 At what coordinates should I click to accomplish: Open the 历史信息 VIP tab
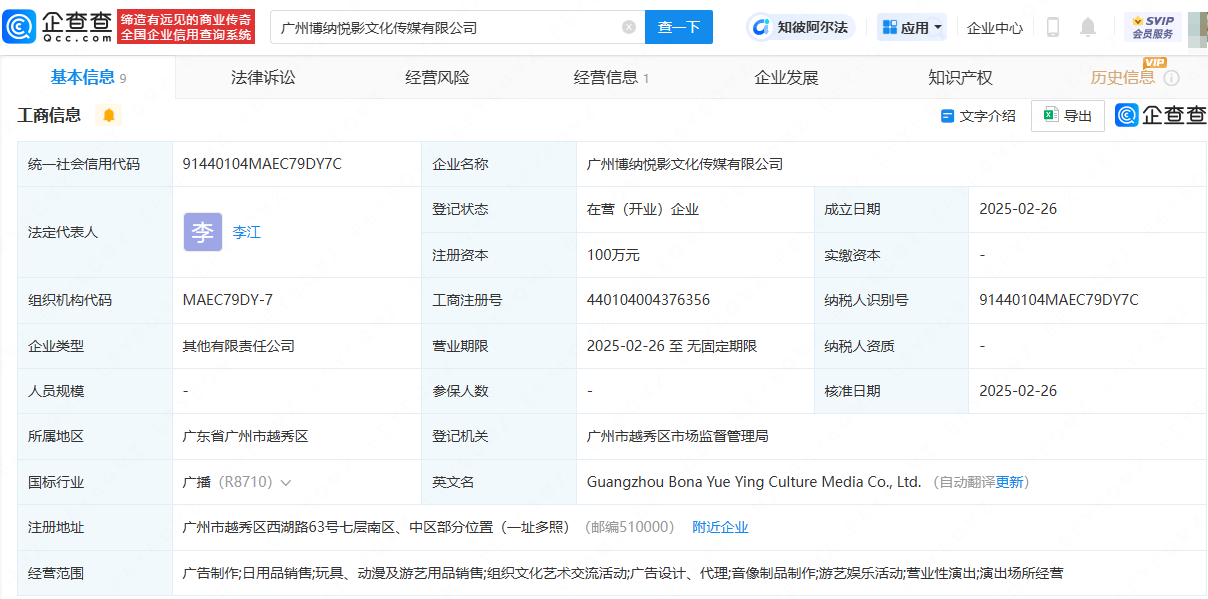1123,77
